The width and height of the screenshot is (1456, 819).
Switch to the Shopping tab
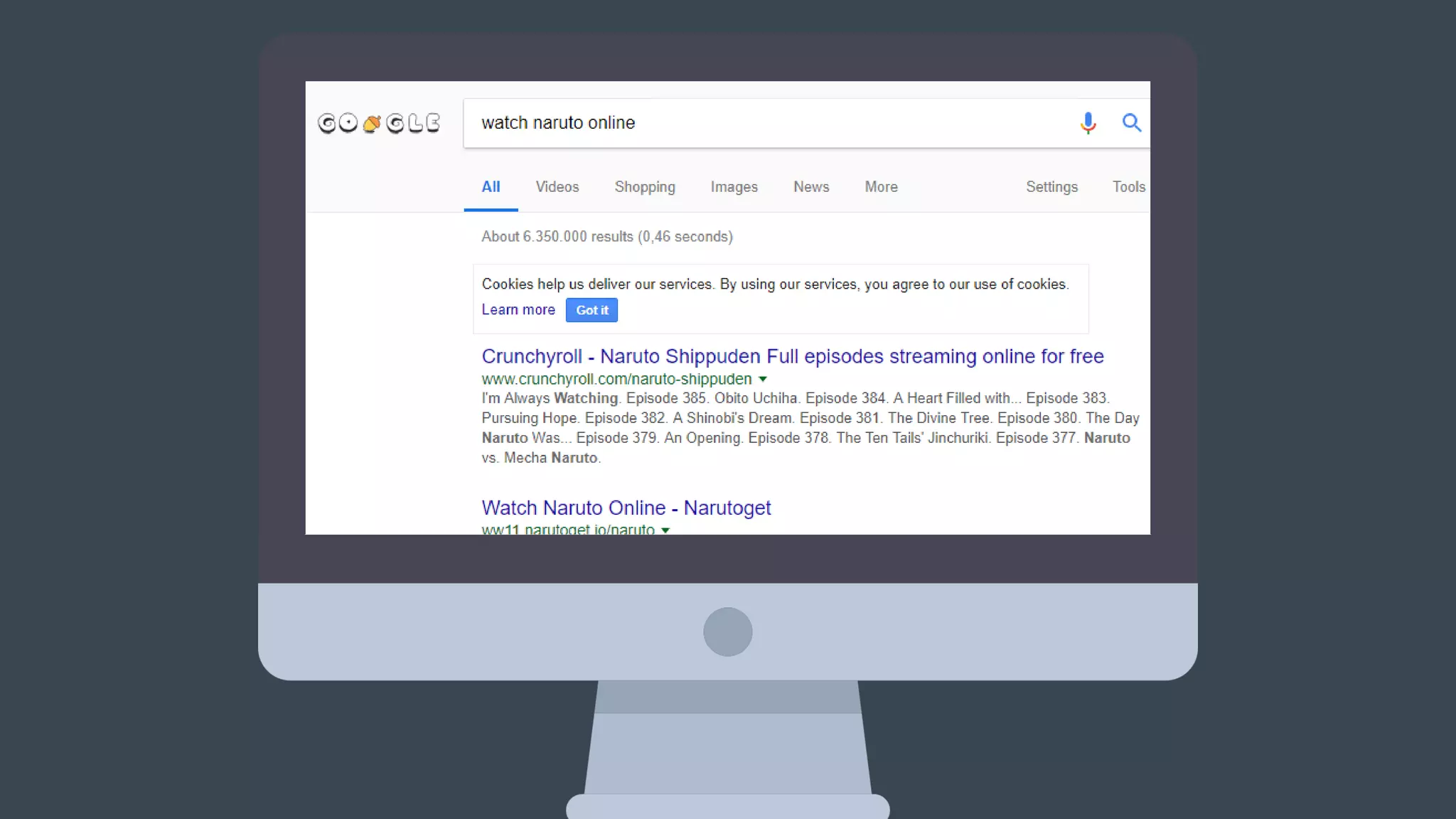point(644,187)
